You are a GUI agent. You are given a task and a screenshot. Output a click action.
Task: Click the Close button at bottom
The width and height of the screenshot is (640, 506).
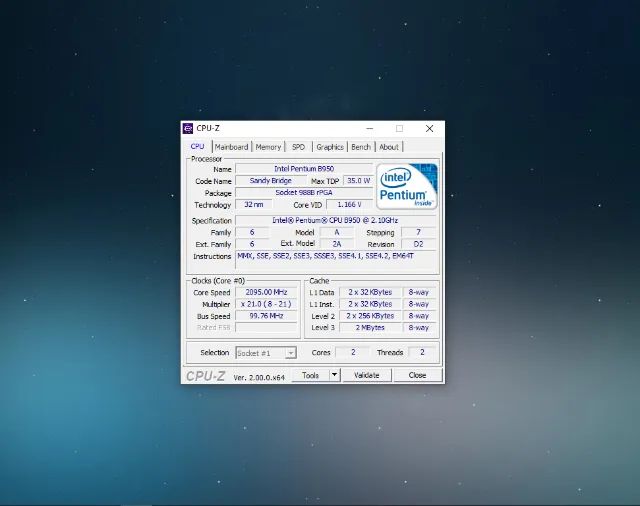[x=417, y=375]
